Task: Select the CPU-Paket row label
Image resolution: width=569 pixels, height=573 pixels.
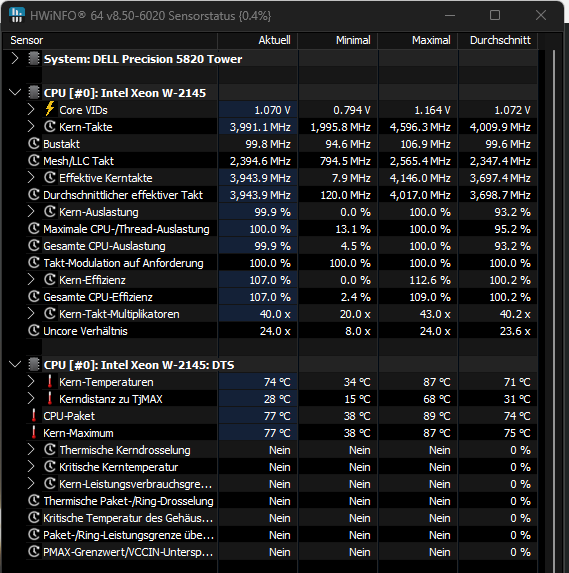Action: click(x=69, y=416)
